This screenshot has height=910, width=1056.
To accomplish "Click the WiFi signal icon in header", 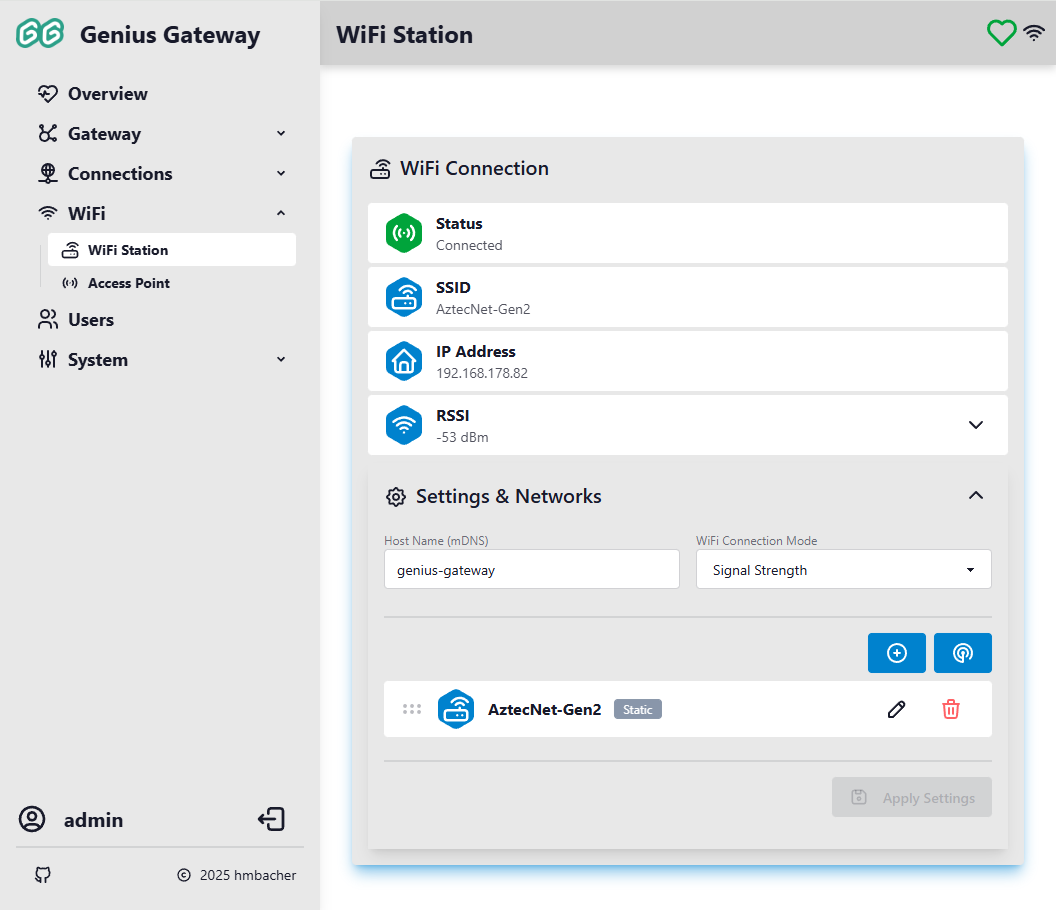I will [1034, 34].
